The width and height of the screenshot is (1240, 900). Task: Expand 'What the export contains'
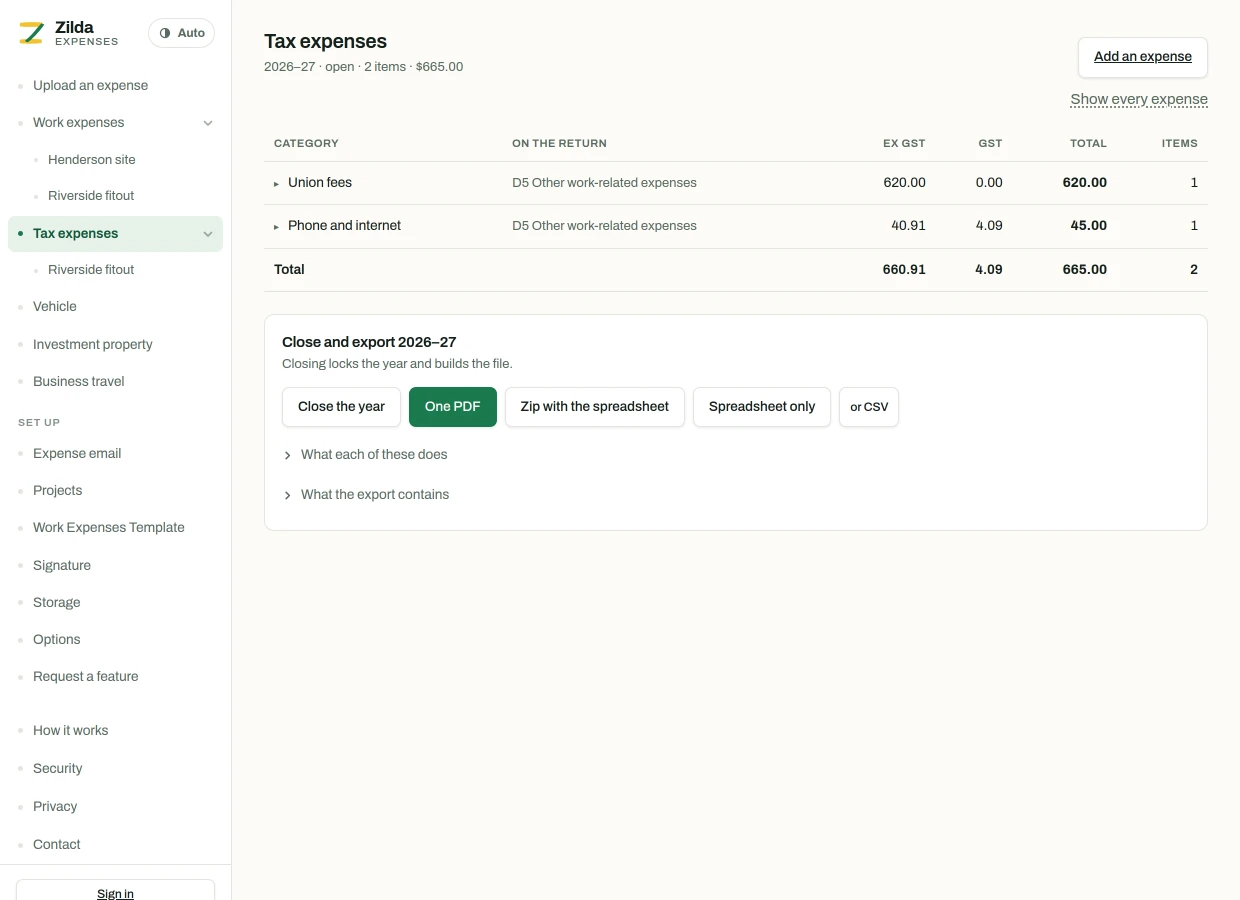366,494
